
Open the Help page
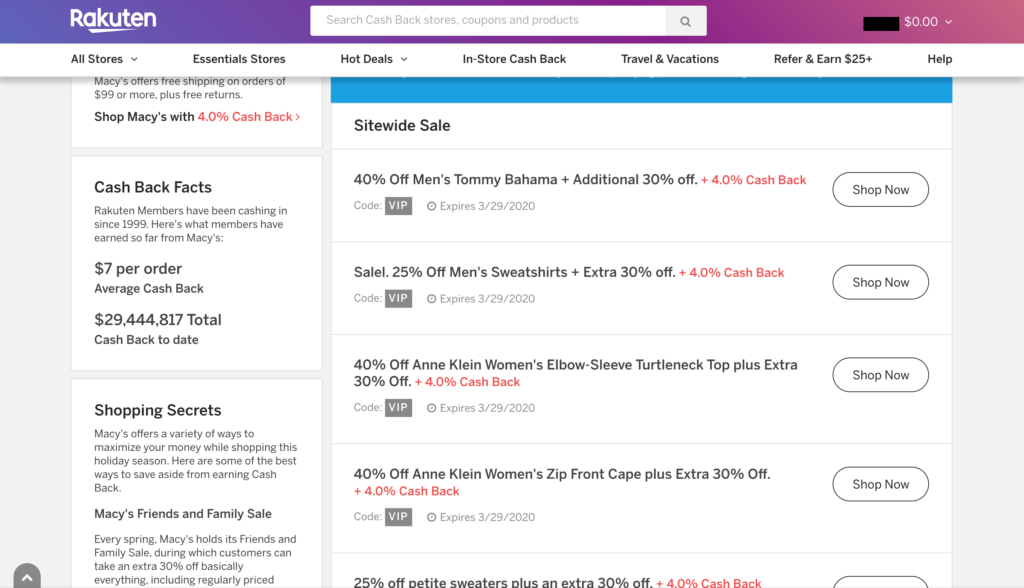point(940,59)
